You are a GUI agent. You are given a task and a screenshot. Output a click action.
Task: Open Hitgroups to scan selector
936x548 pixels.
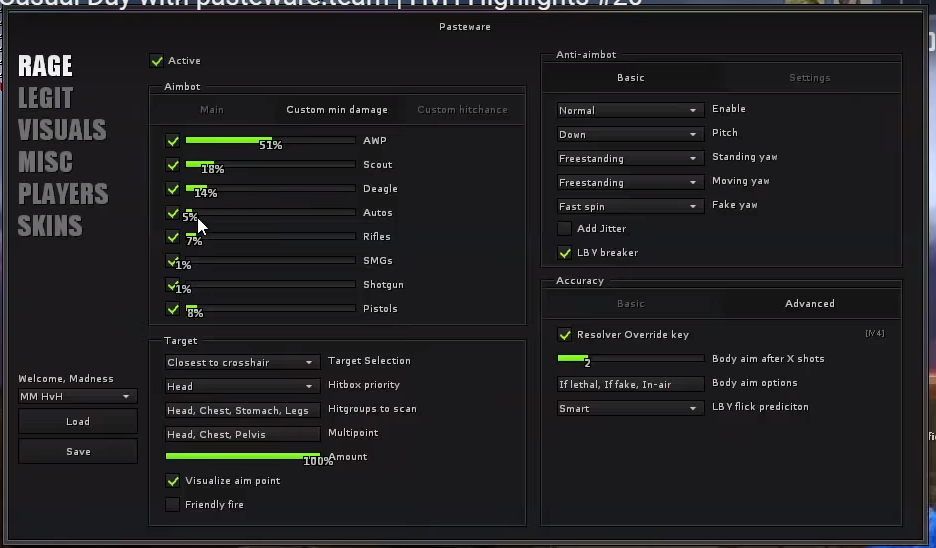(x=242, y=410)
